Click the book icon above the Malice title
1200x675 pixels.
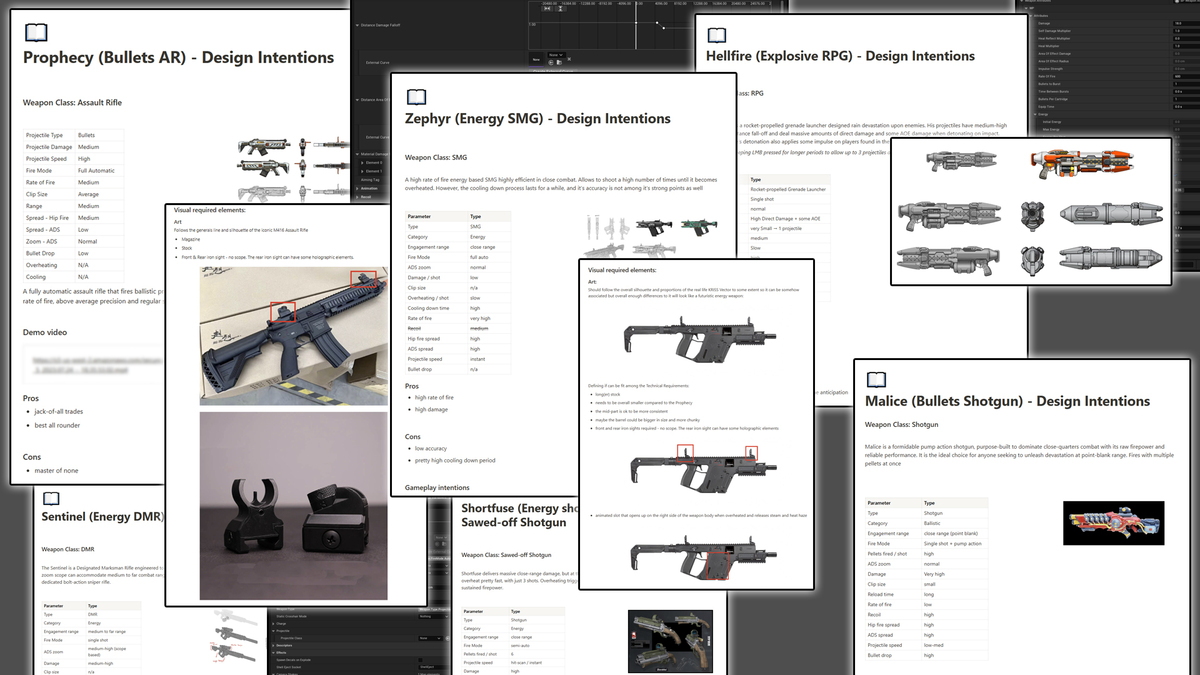876,379
